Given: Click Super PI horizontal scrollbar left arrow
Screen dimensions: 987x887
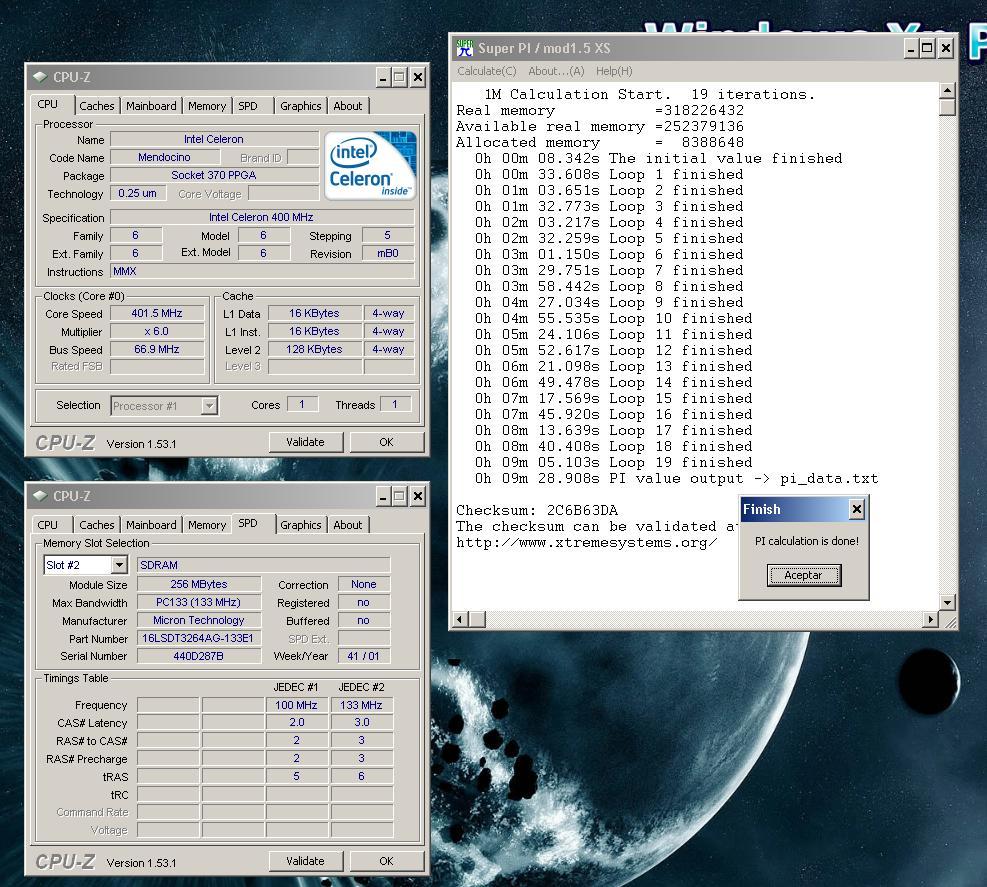Looking at the screenshot, I should pyautogui.click(x=461, y=619).
